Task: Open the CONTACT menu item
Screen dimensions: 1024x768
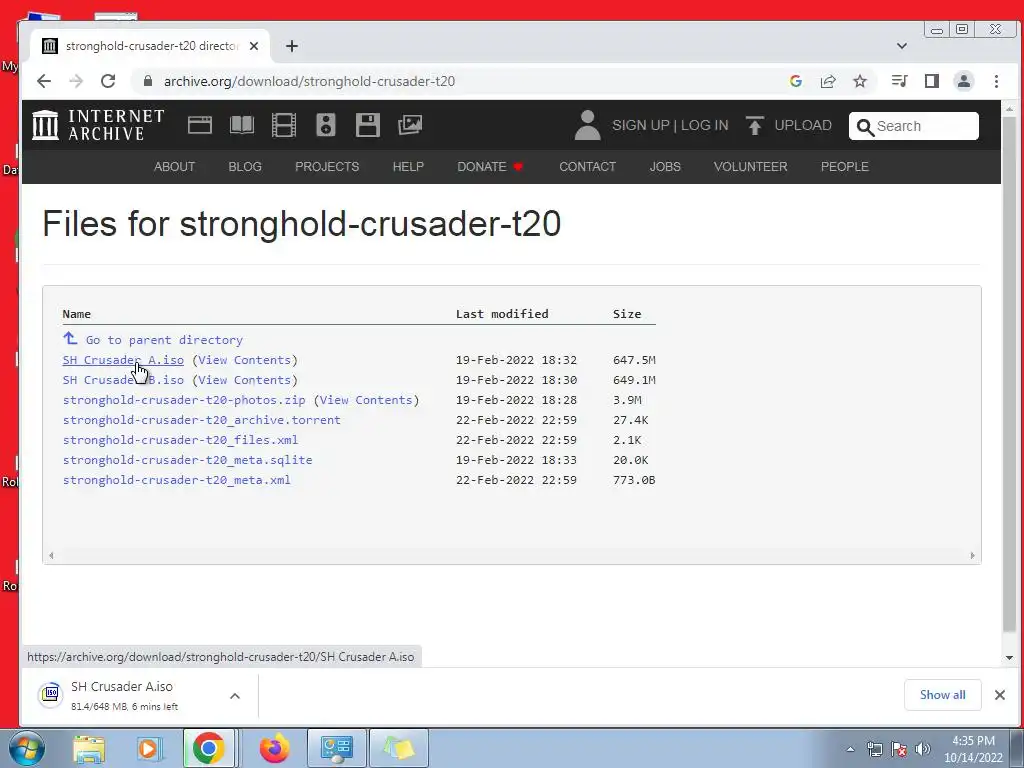Action: pyautogui.click(x=587, y=167)
